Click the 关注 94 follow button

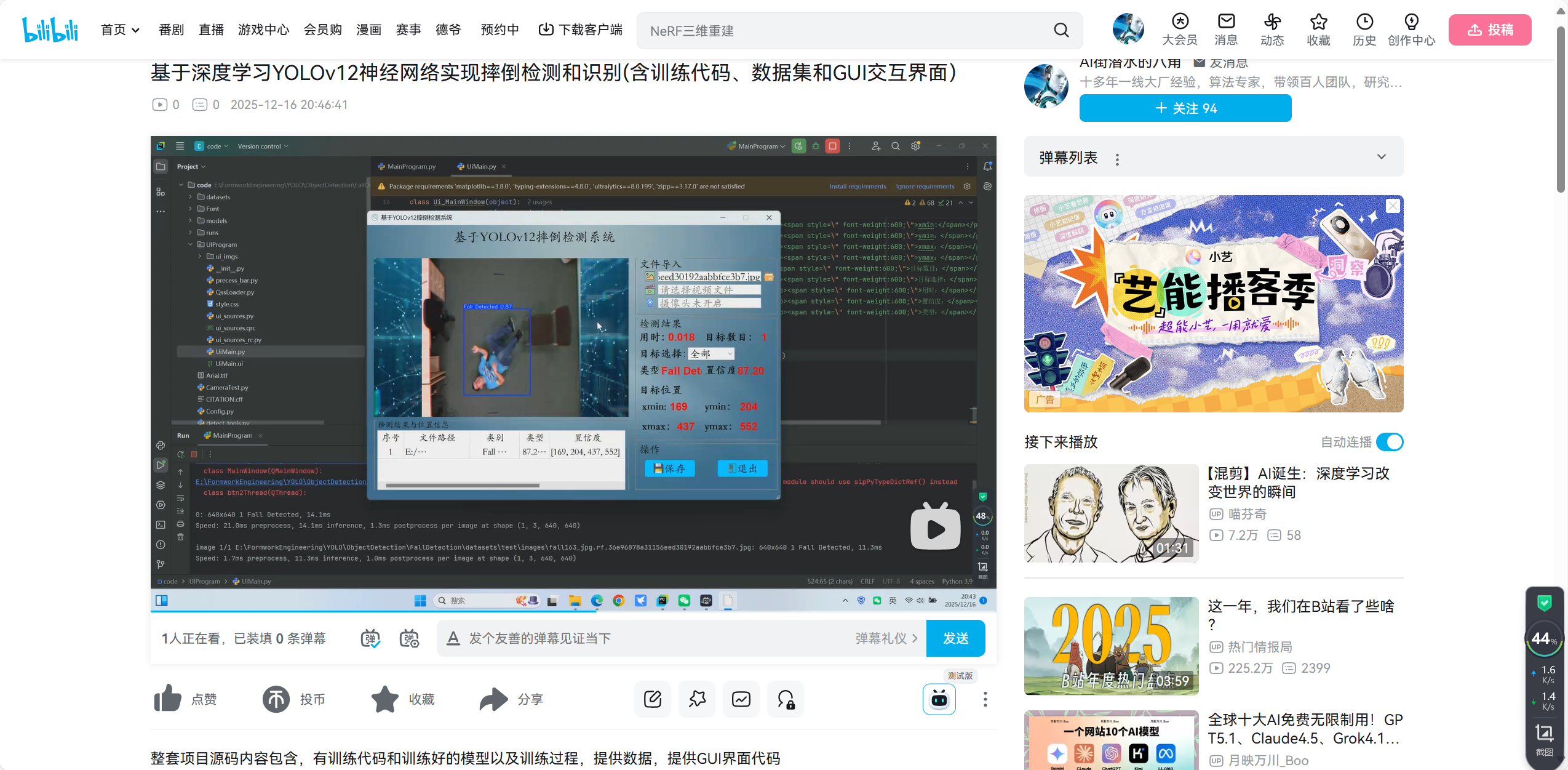tap(1185, 108)
